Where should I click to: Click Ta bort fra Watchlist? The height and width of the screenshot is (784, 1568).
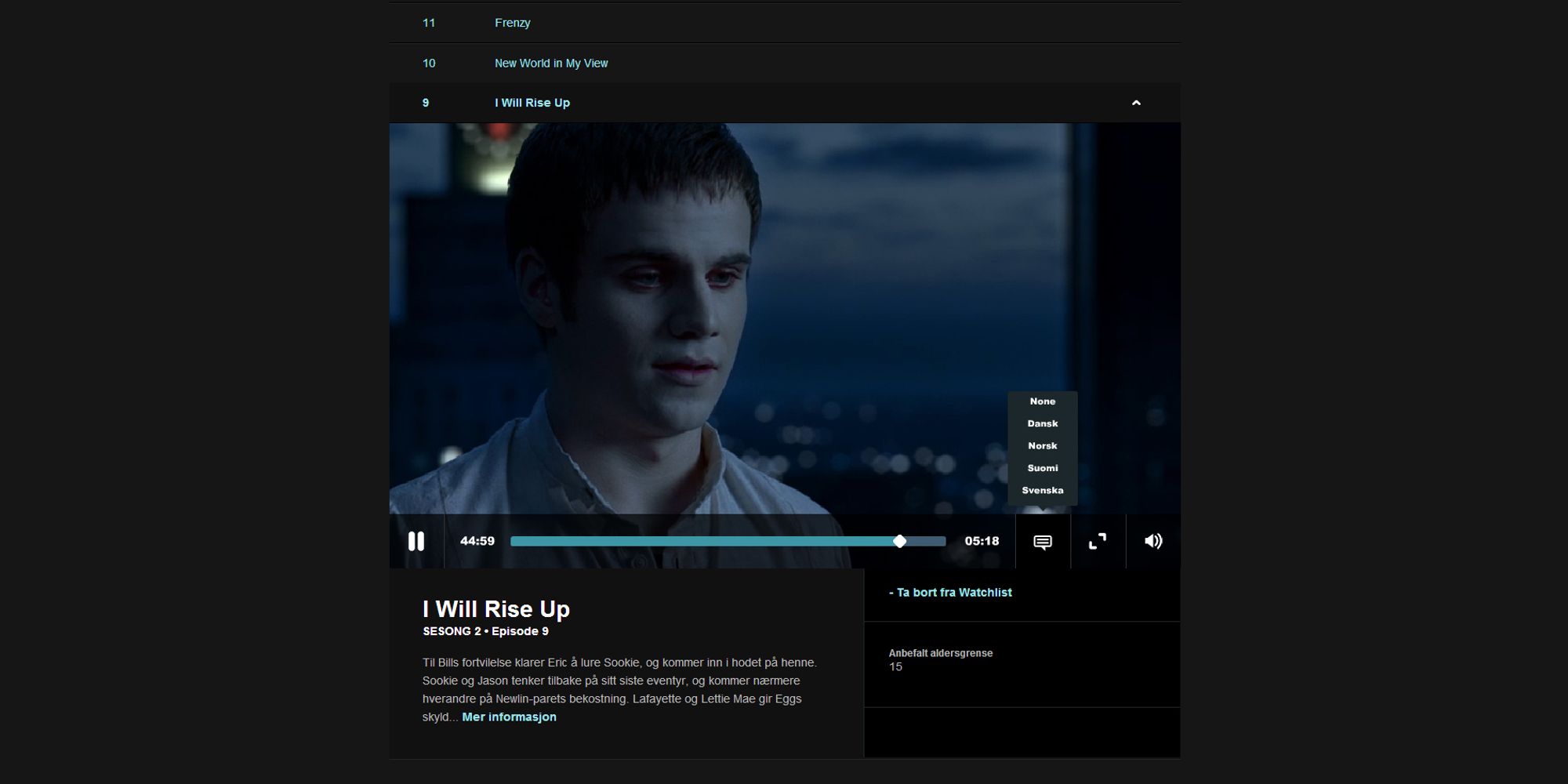tap(950, 593)
